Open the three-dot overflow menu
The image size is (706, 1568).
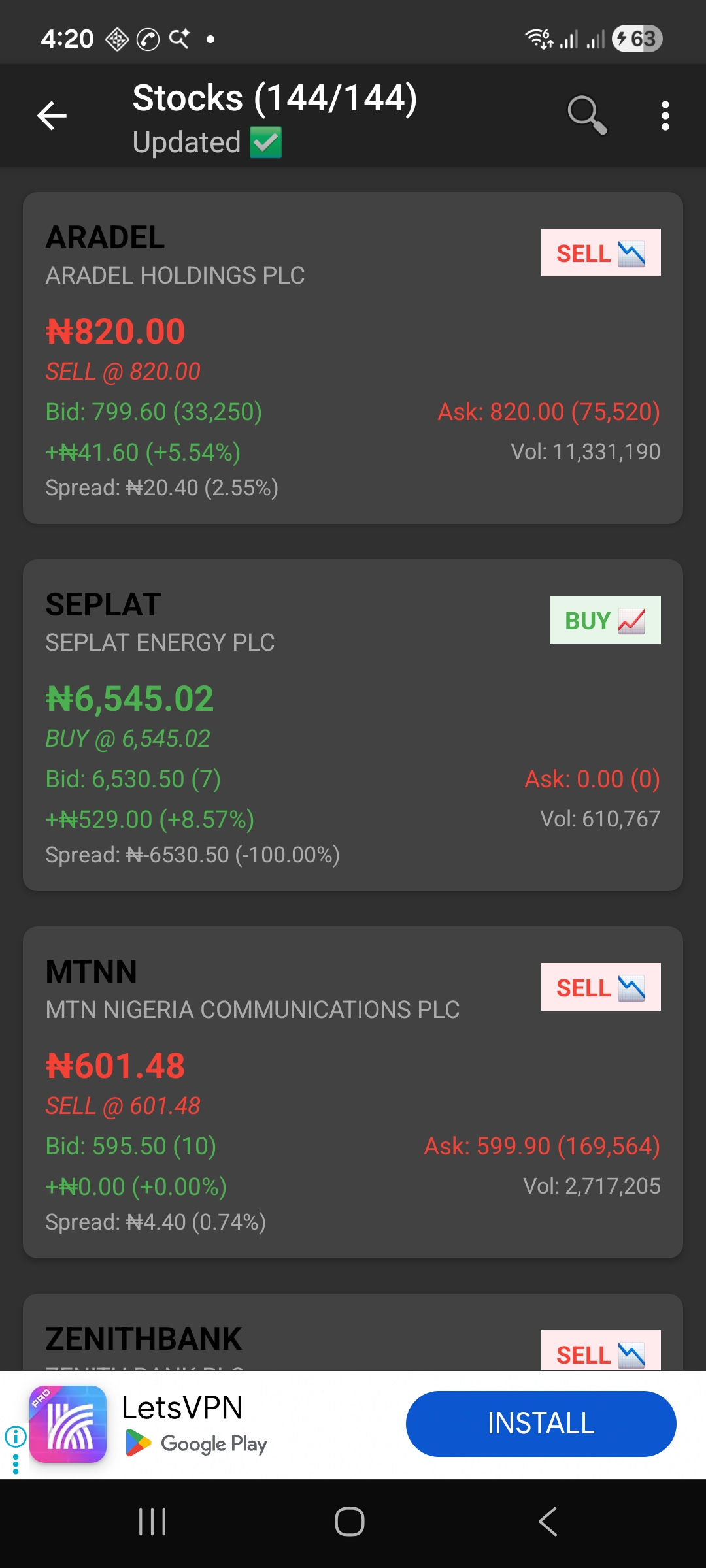point(665,116)
